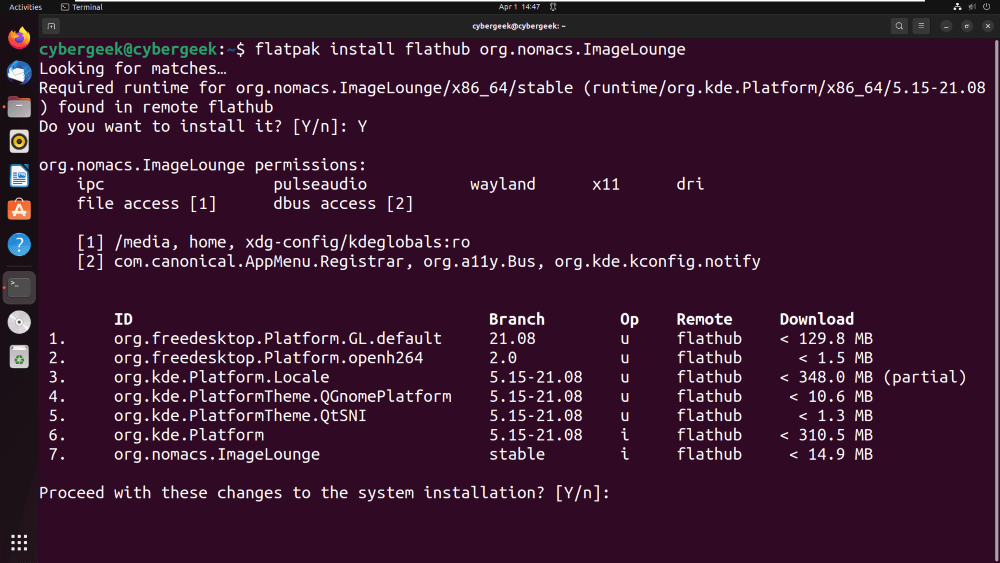Viewport: 1000px width, 563px height.
Task: Search terminal output with magnifier button
Action: click(x=900, y=26)
